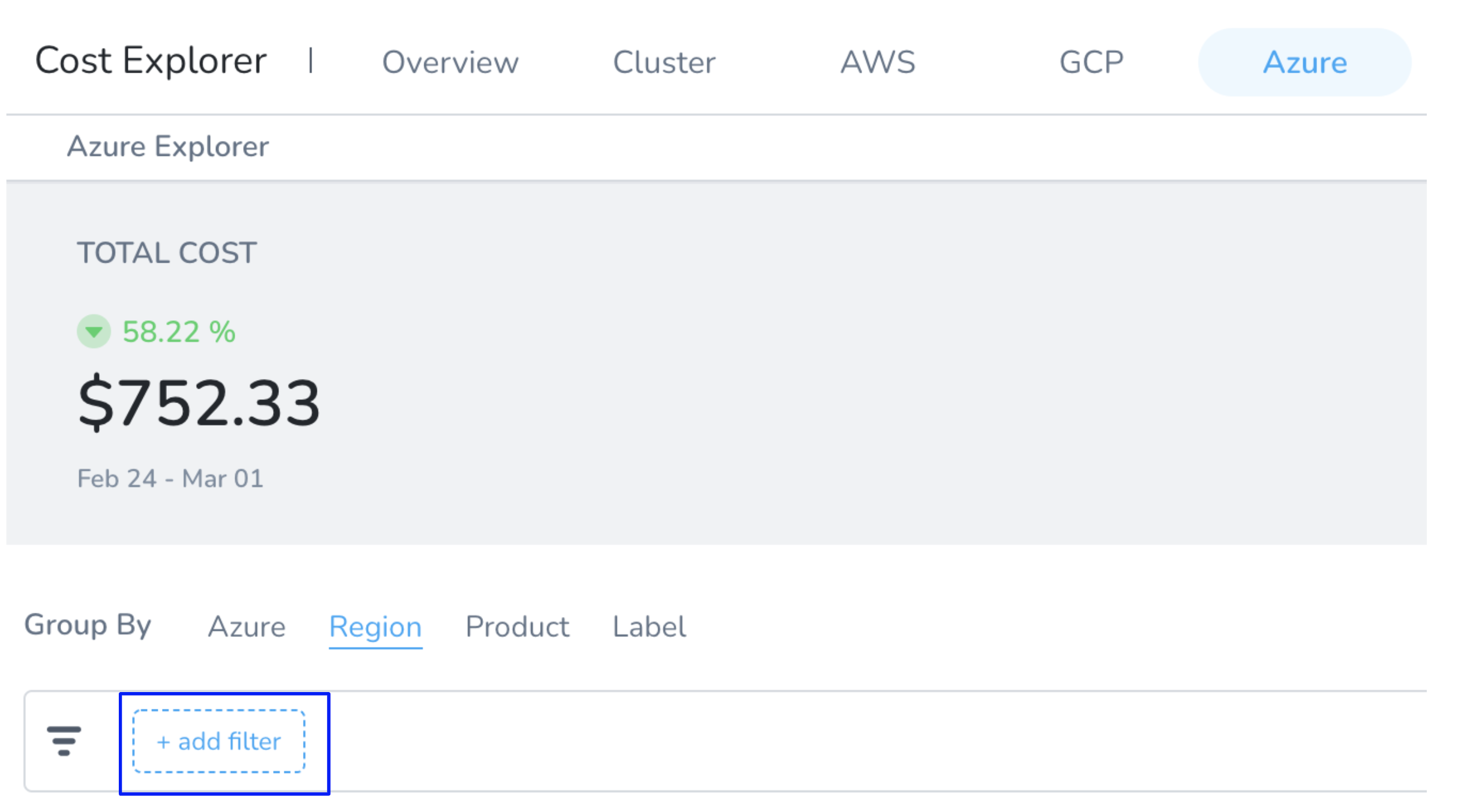Group costs by Label
This screenshot has width=1464, height=812.
[x=649, y=627]
